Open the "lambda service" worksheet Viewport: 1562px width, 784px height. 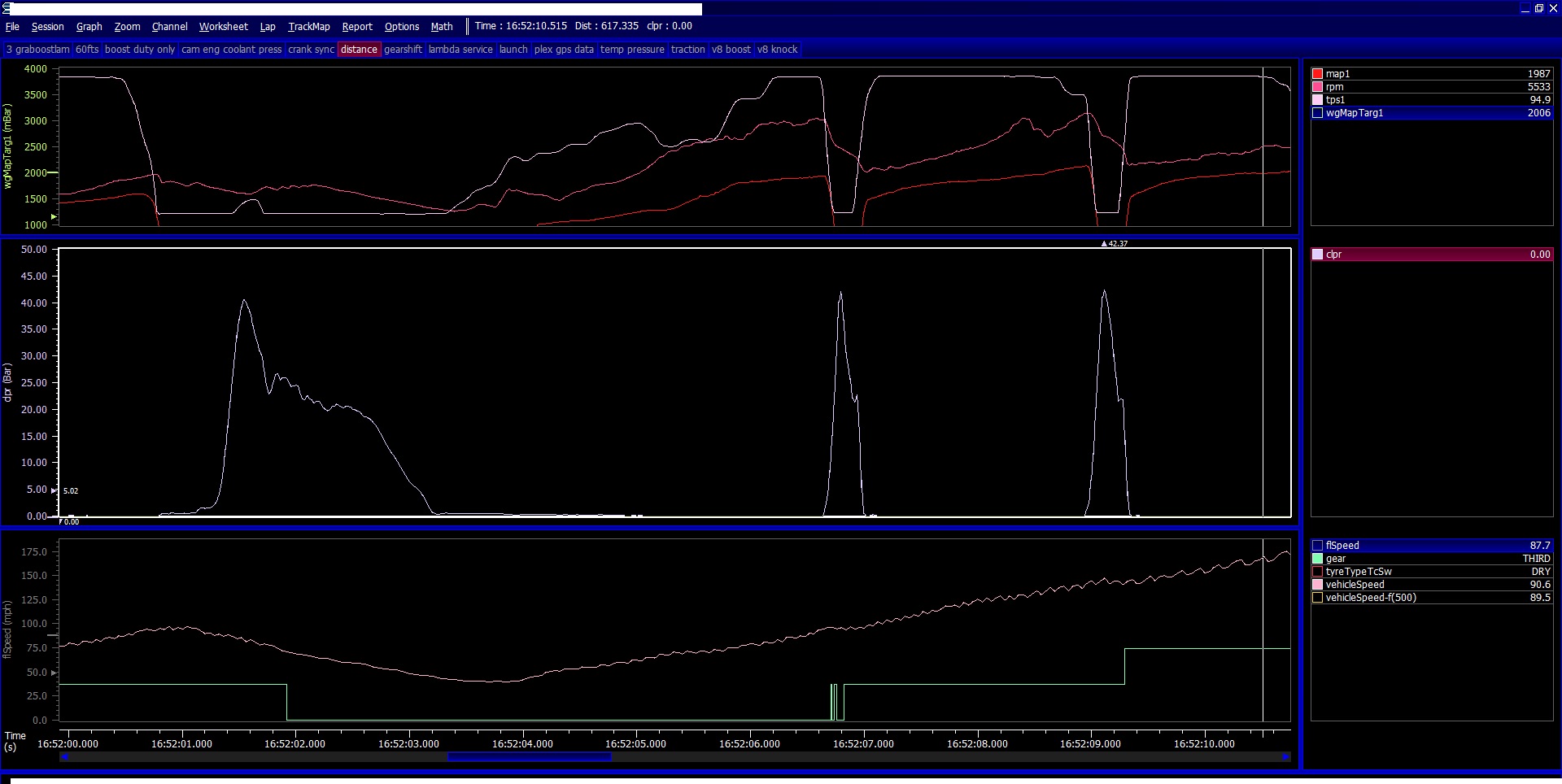coord(460,50)
